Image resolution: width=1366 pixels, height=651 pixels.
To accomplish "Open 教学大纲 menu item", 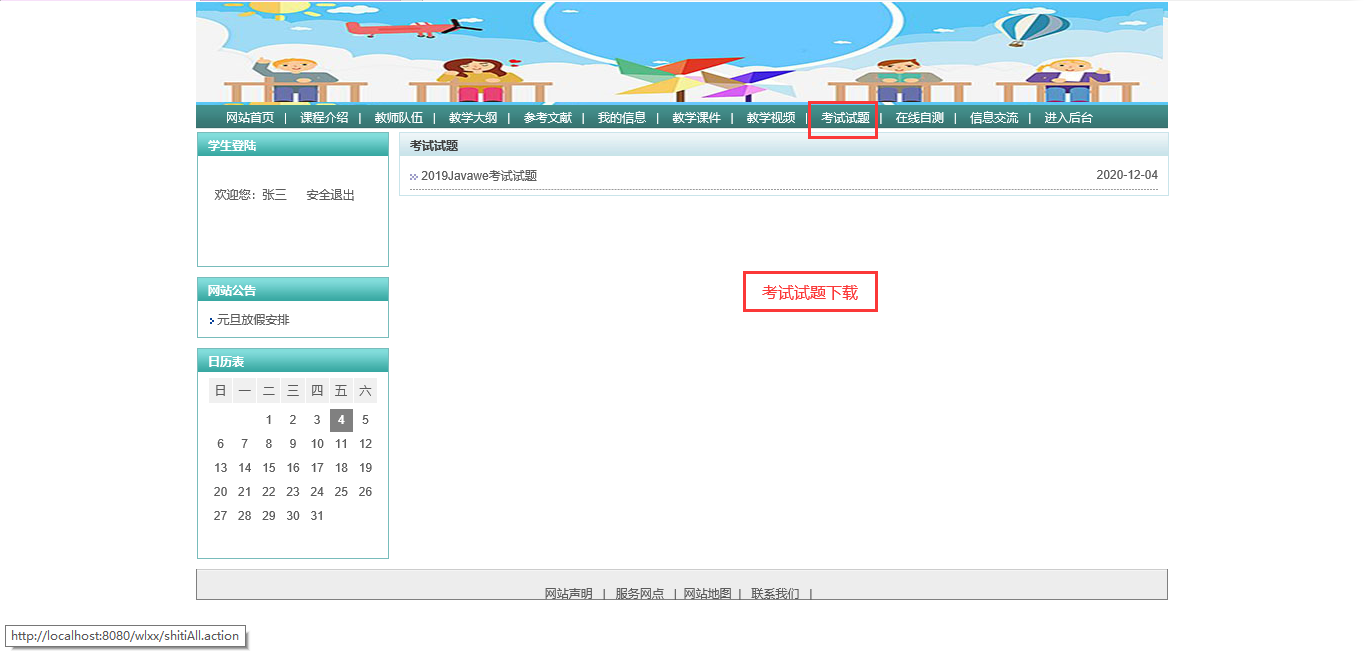I will pyautogui.click(x=473, y=118).
